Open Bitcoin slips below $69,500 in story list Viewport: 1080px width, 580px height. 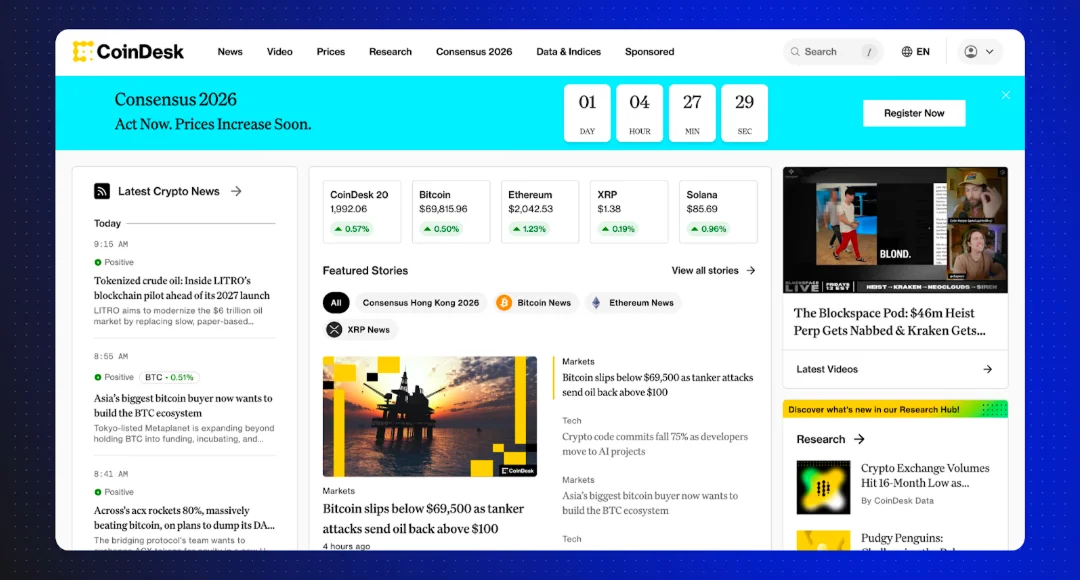click(657, 385)
